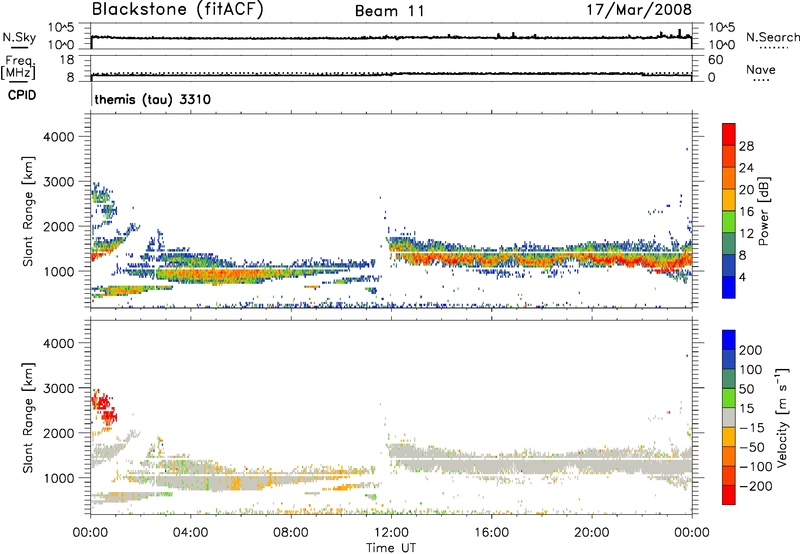This screenshot has height=554, width=800.
Task: Click the "28" Power colorbar value
Action: (x=746, y=146)
